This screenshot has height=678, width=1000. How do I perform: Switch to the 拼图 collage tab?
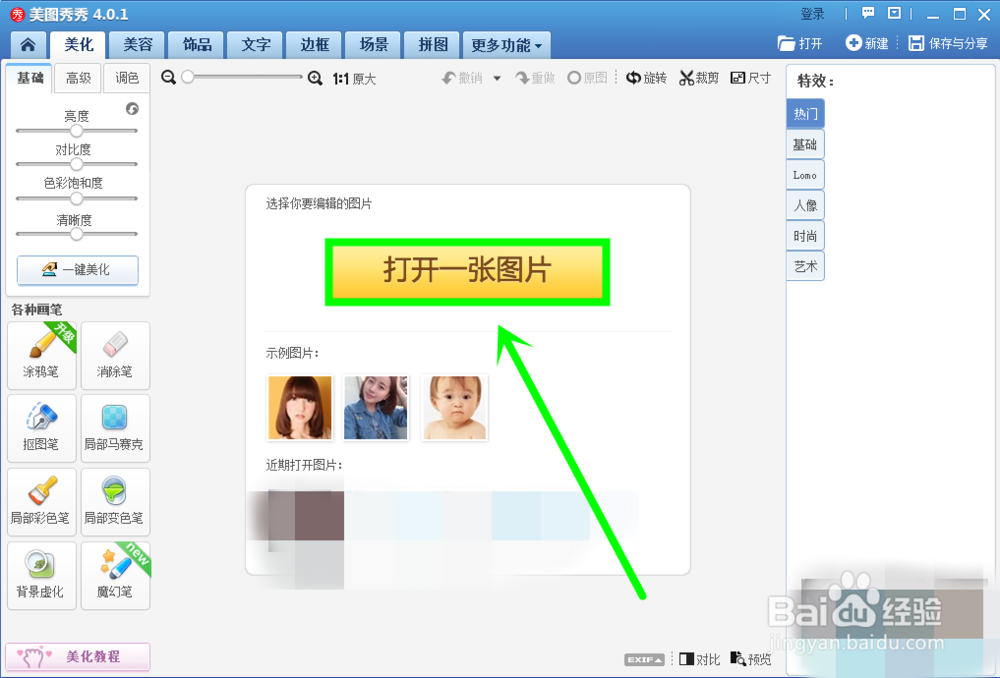tap(433, 45)
